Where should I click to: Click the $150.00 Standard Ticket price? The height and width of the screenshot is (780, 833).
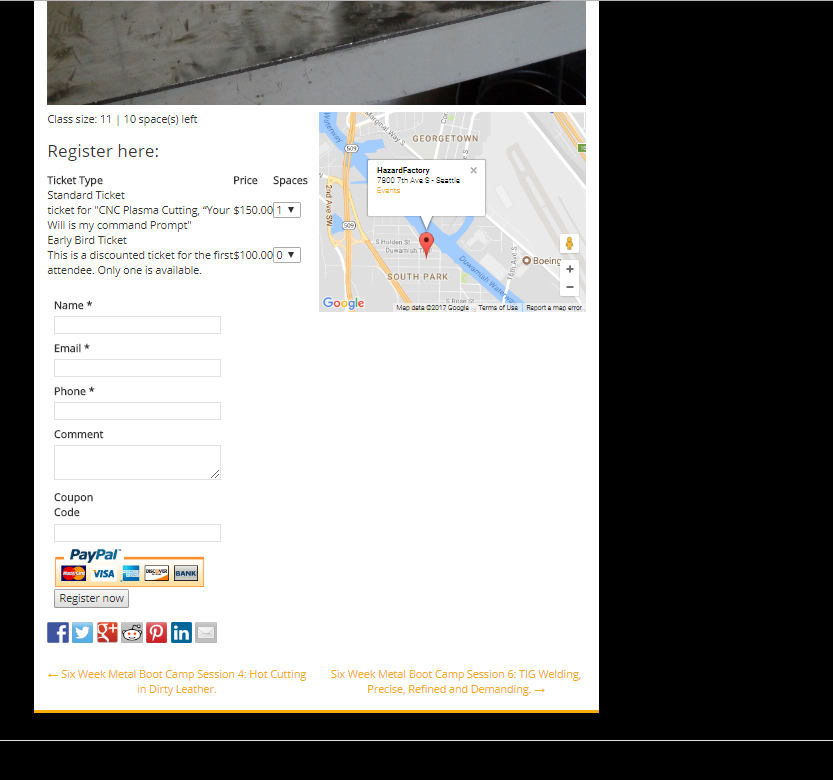253,210
